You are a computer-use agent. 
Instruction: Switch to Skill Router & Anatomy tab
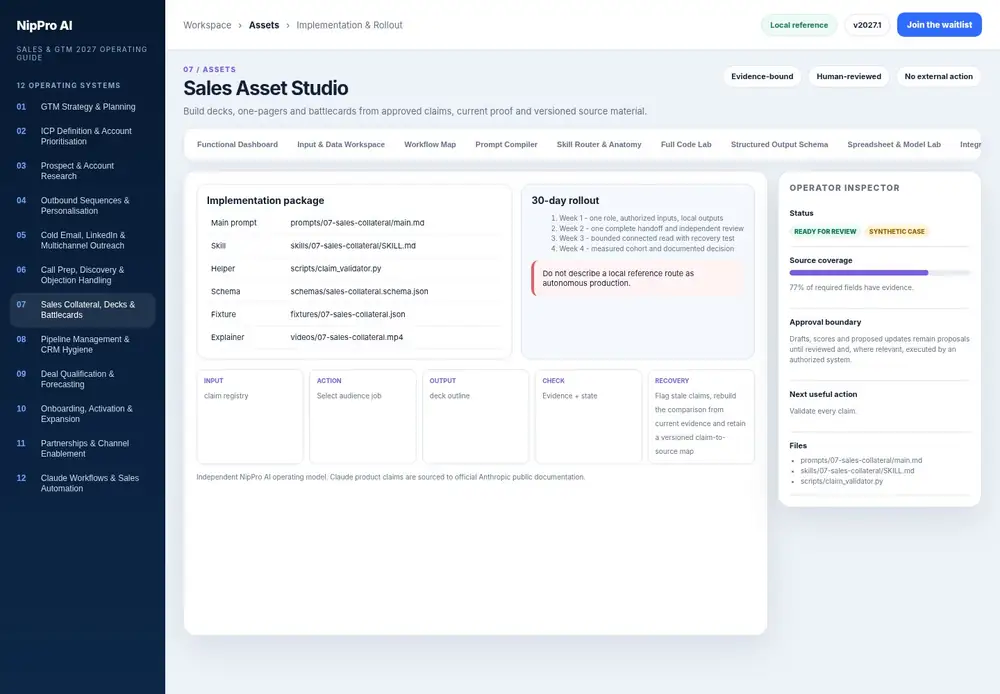(599, 145)
